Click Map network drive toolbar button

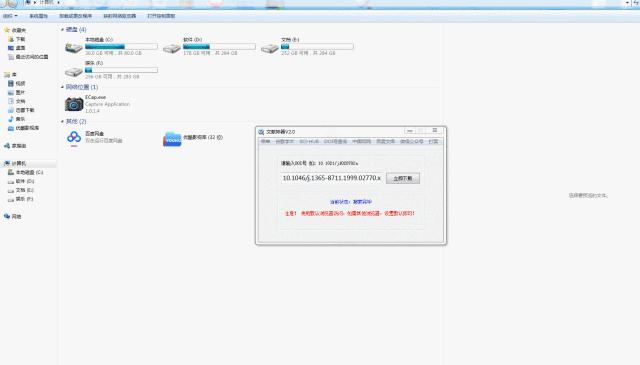[x=120, y=16]
